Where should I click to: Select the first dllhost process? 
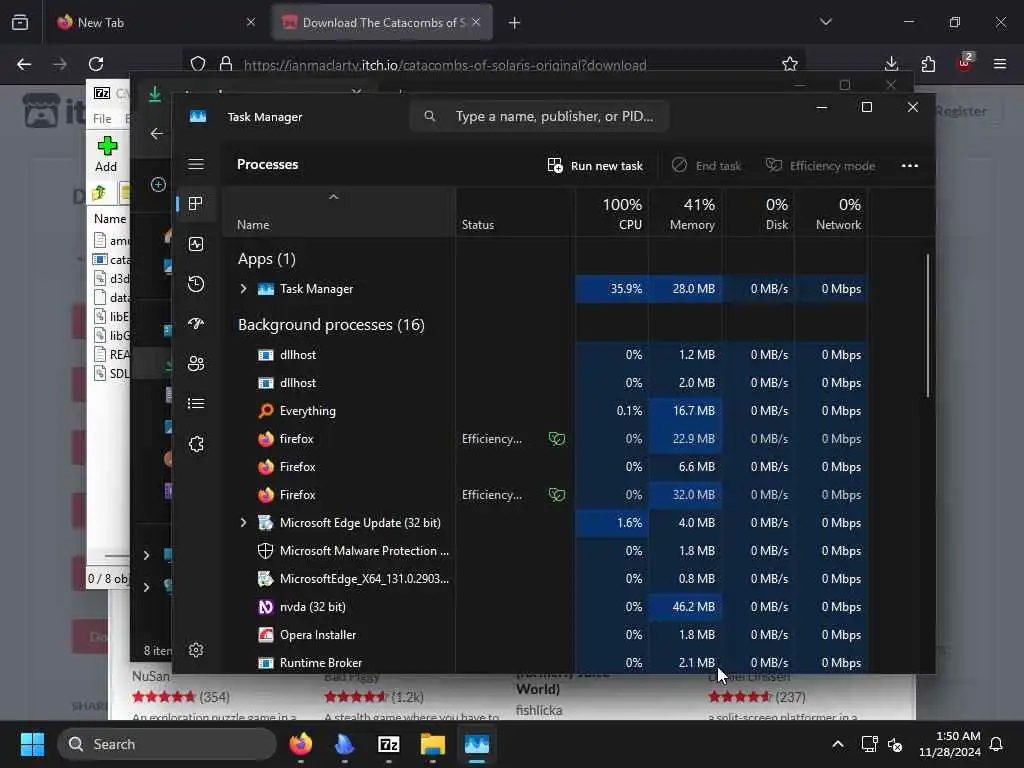pyautogui.click(x=546, y=355)
